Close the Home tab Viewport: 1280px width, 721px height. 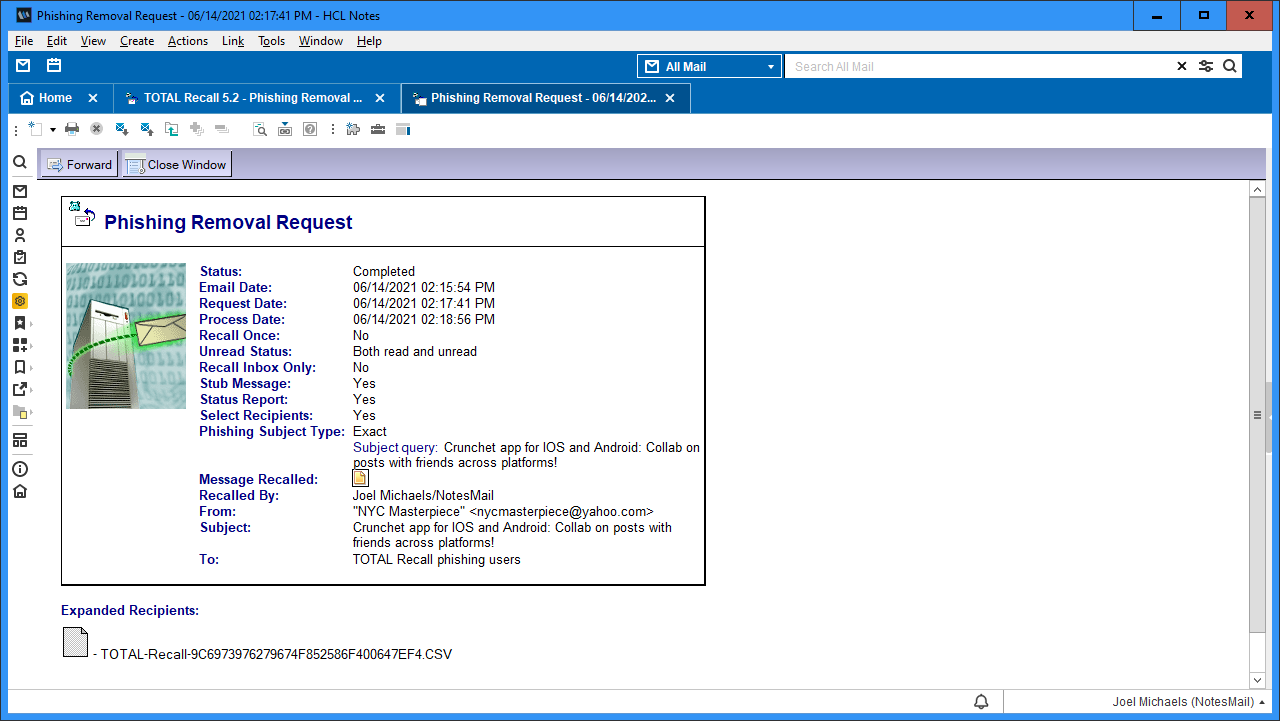point(93,98)
